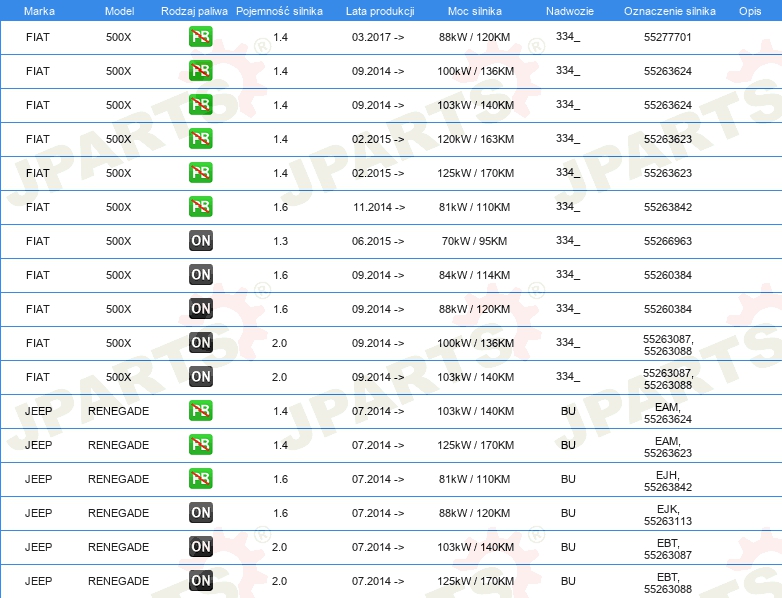This screenshot has height=598, width=782.
Task: Click the engine code 55266963 cell
Action: click(668, 241)
